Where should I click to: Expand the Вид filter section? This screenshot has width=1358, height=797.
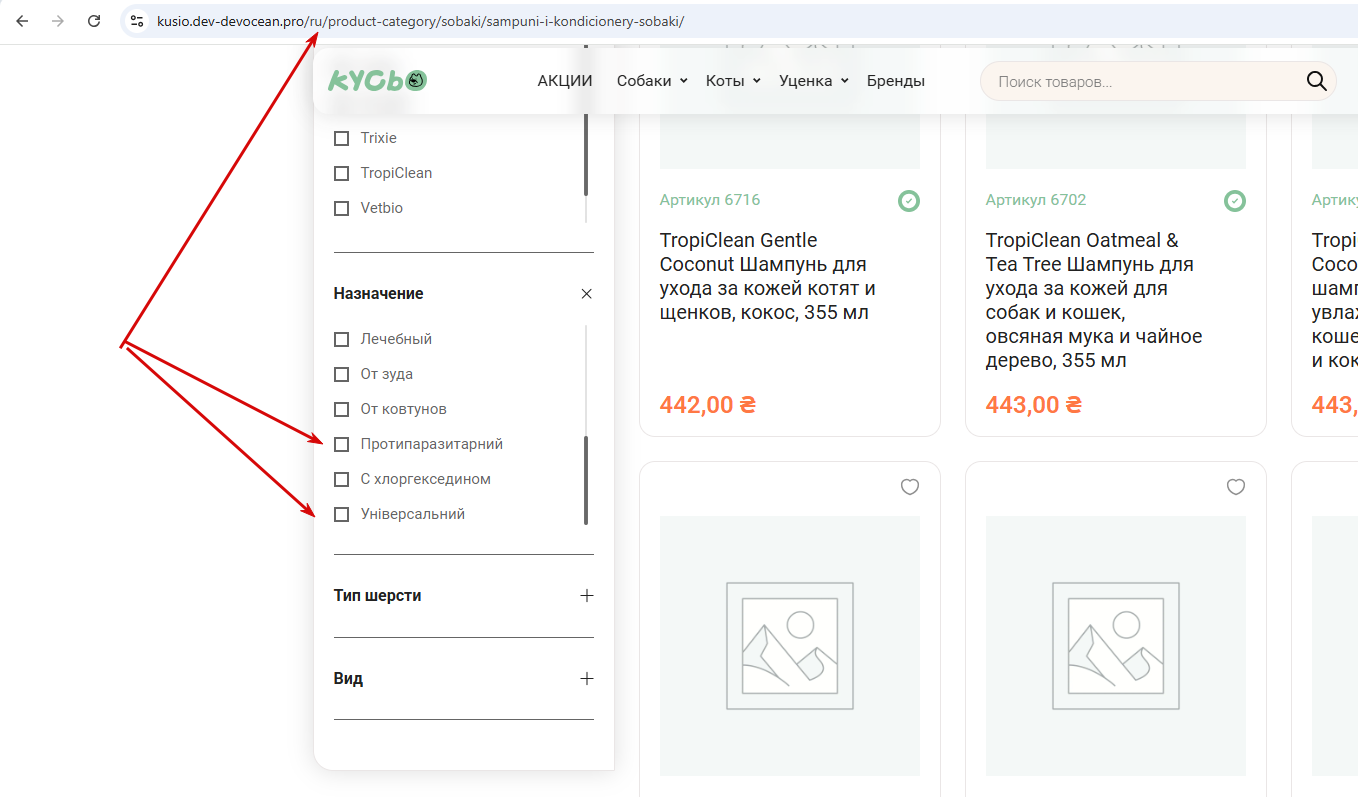(586, 678)
